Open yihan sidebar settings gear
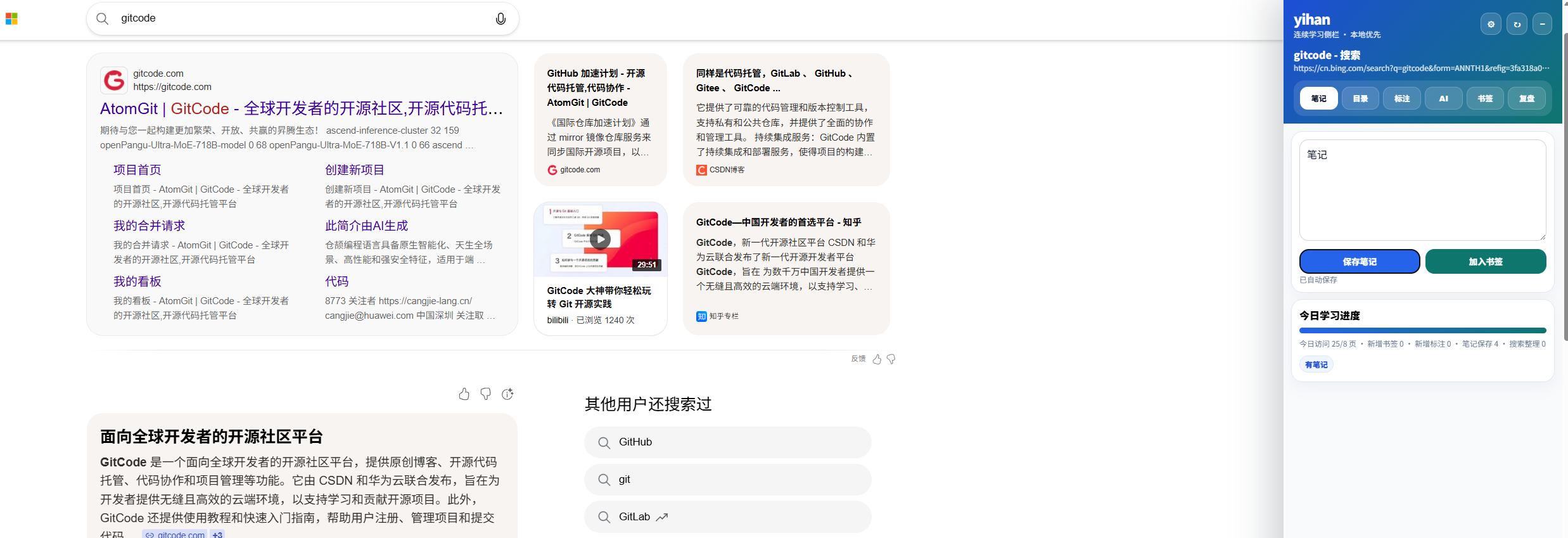Viewport: 1568px width, 538px height. [x=1491, y=24]
